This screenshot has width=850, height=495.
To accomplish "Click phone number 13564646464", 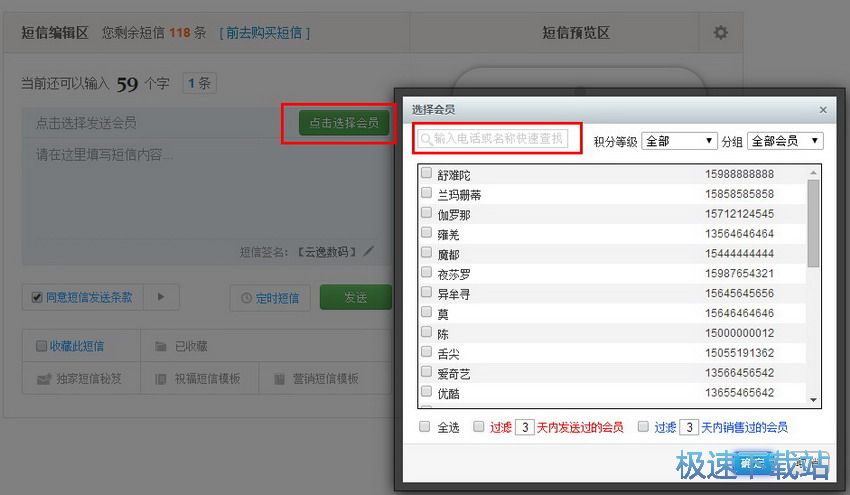I will point(739,234).
